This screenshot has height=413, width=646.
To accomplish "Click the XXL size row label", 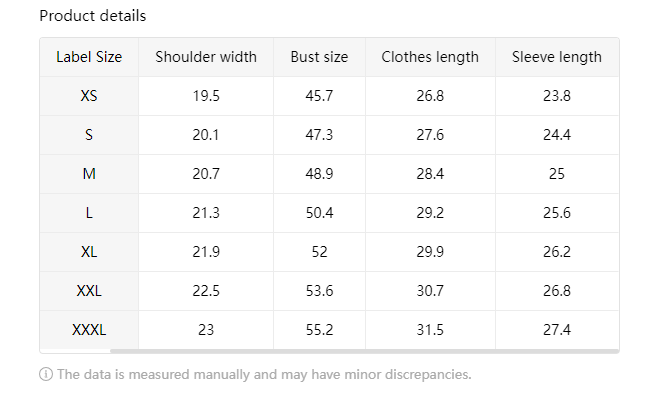I will point(89,291).
